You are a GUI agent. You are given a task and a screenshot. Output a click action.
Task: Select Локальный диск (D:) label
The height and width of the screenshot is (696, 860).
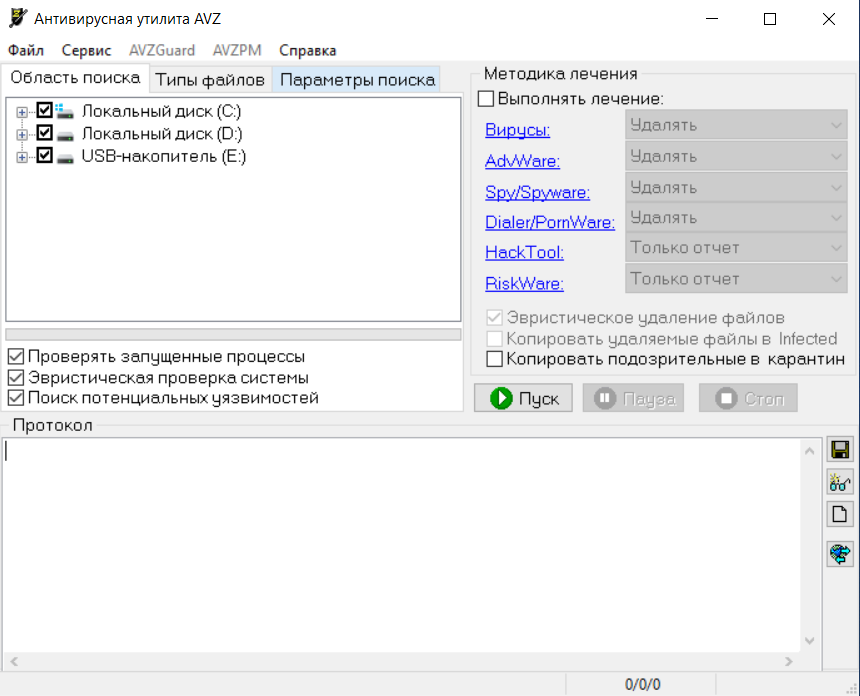click(x=162, y=134)
